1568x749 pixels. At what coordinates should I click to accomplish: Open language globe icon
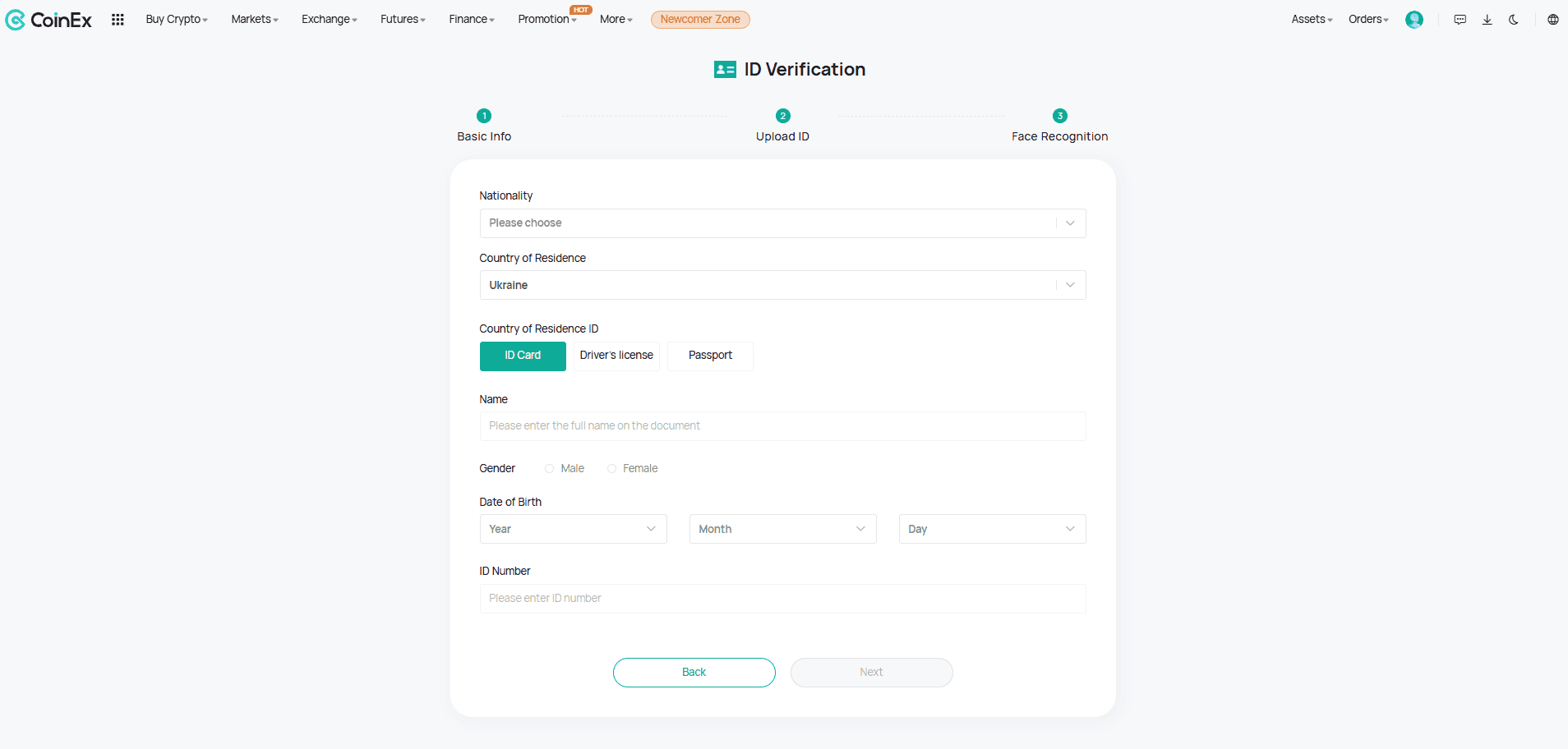tap(1552, 20)
